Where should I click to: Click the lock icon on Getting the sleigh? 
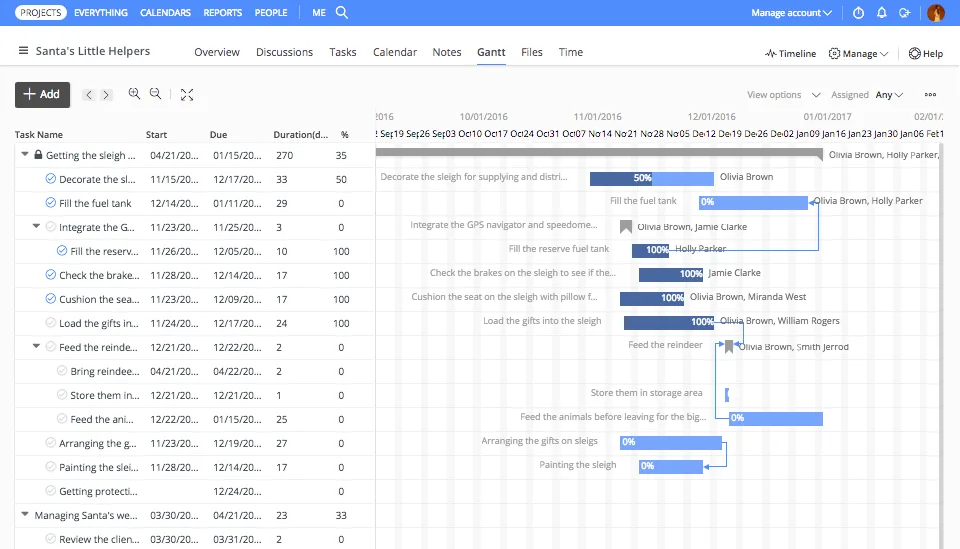coord(38,155)
